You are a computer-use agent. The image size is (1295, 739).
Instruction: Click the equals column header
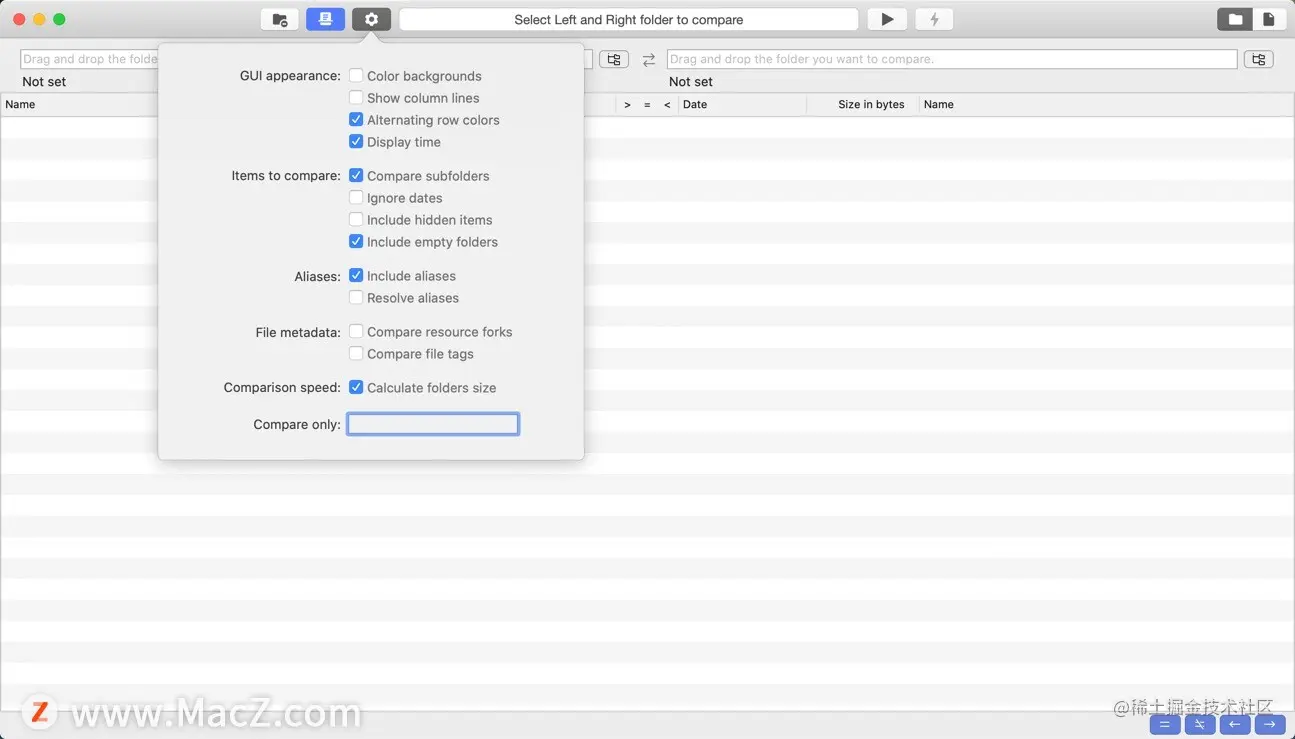[647, 104]
